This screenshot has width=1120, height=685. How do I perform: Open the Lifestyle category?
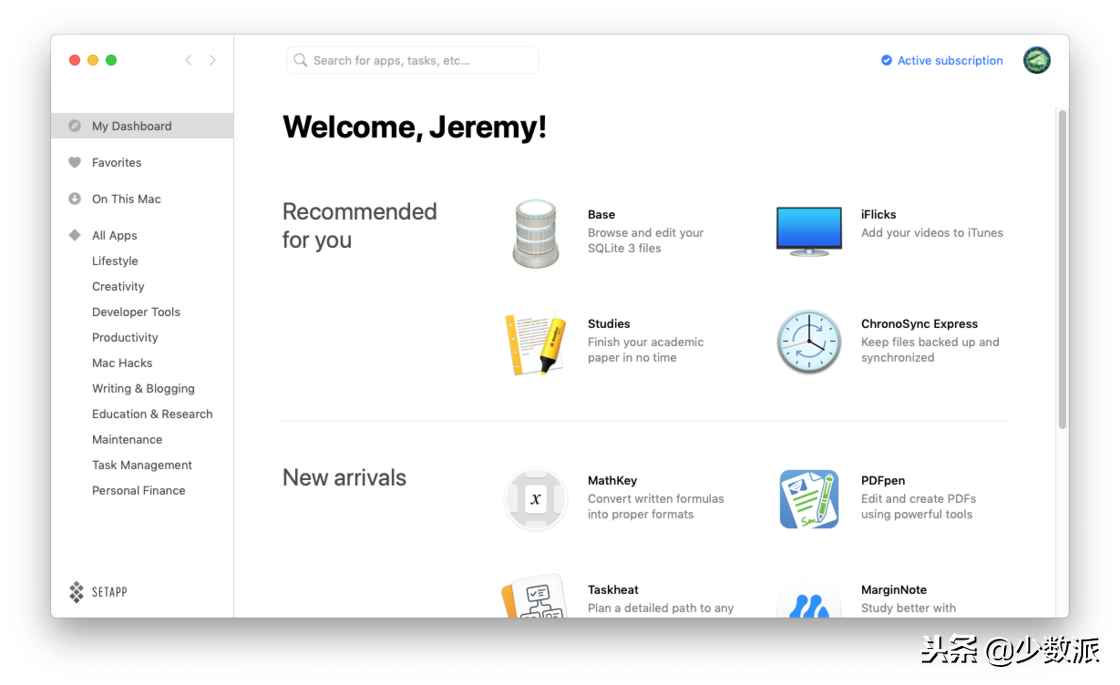tap(115, 261)
